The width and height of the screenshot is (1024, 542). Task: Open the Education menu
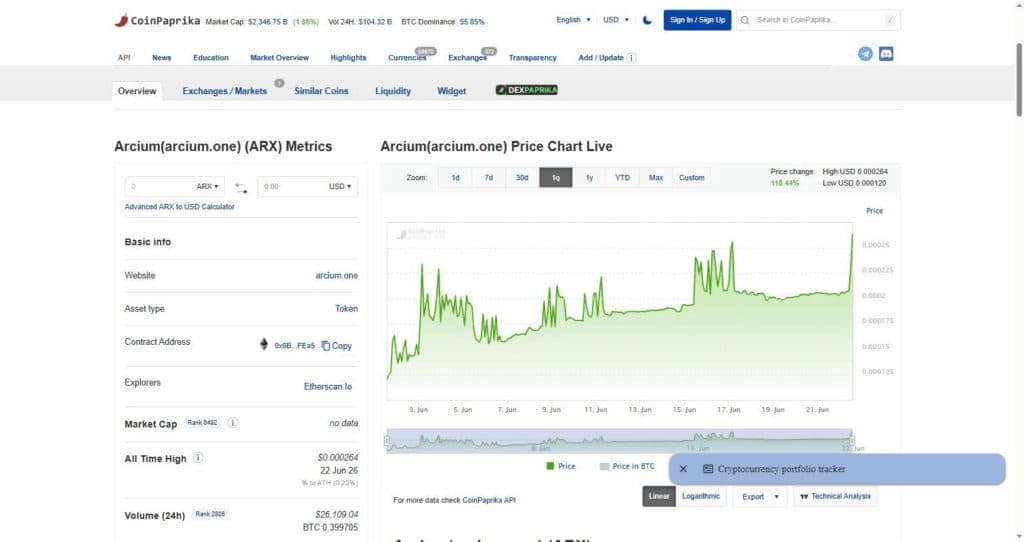click(x=211, y=57)
